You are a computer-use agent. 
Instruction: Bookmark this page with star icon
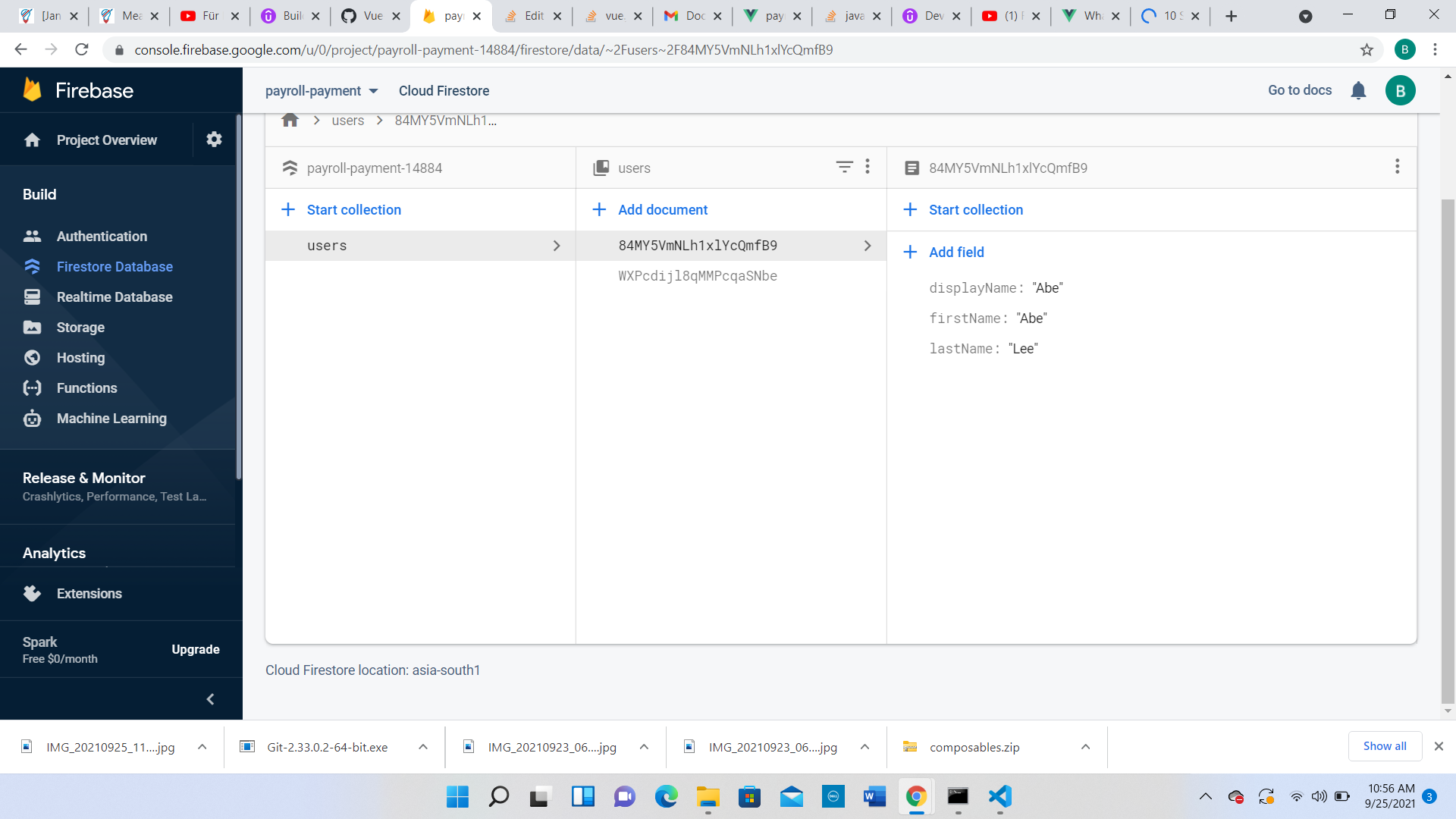click(1367, 50)
